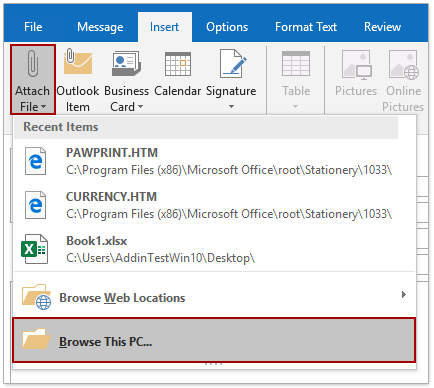Click the Signature label
This screenshot has width=434, height=388.
pyautogui.click(x=231, y=91)
